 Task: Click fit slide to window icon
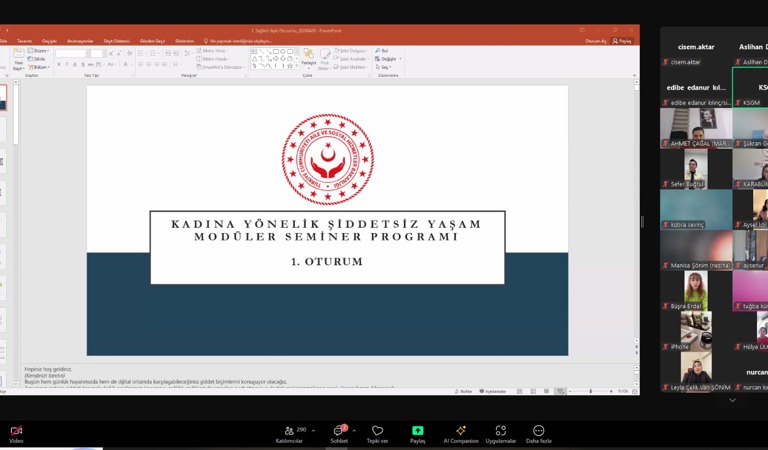tap(635, 391)
